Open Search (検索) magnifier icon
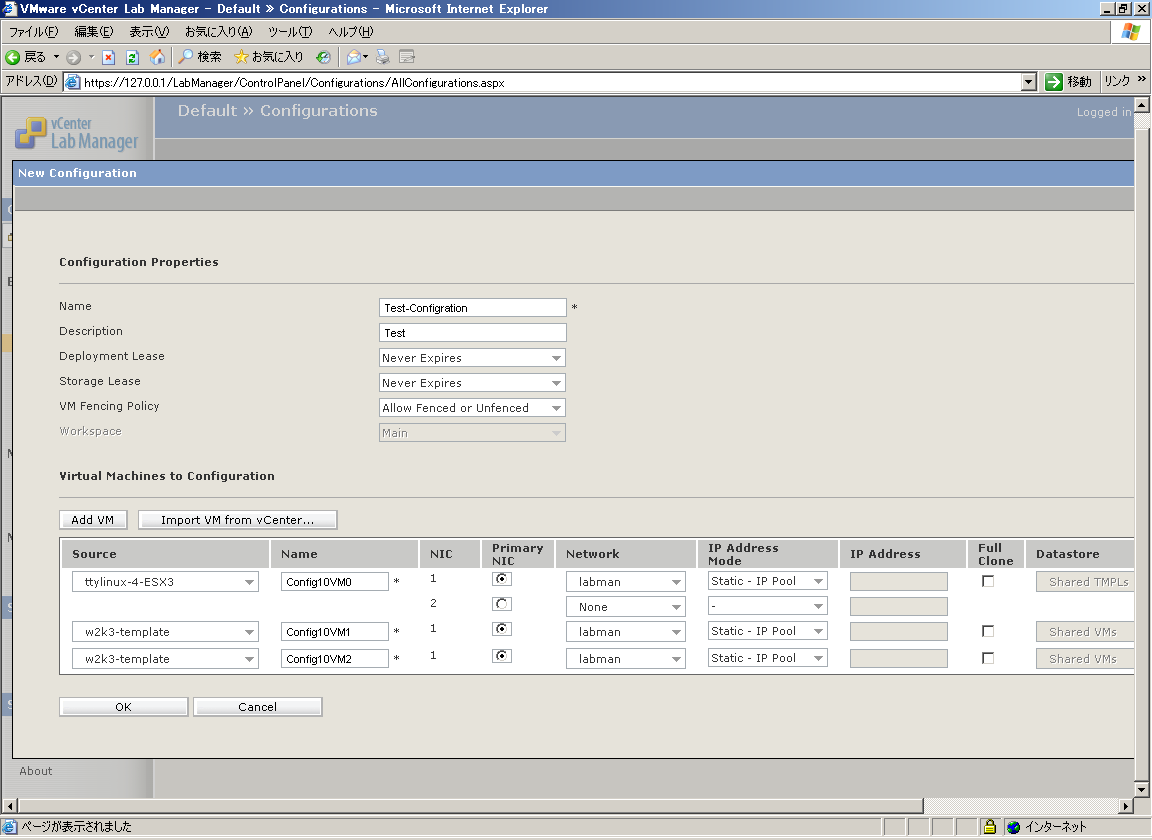1152x840 pixels. [186, 57]
